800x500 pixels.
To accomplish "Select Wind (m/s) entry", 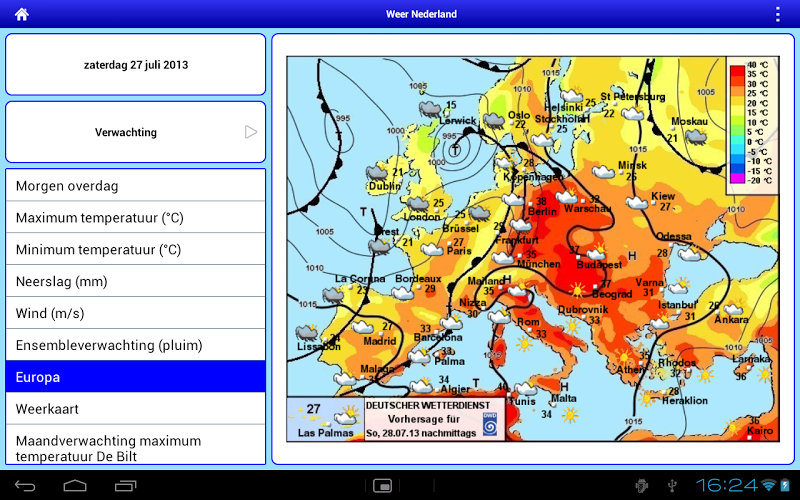I will pyautogui.click(x=136, y=313).
